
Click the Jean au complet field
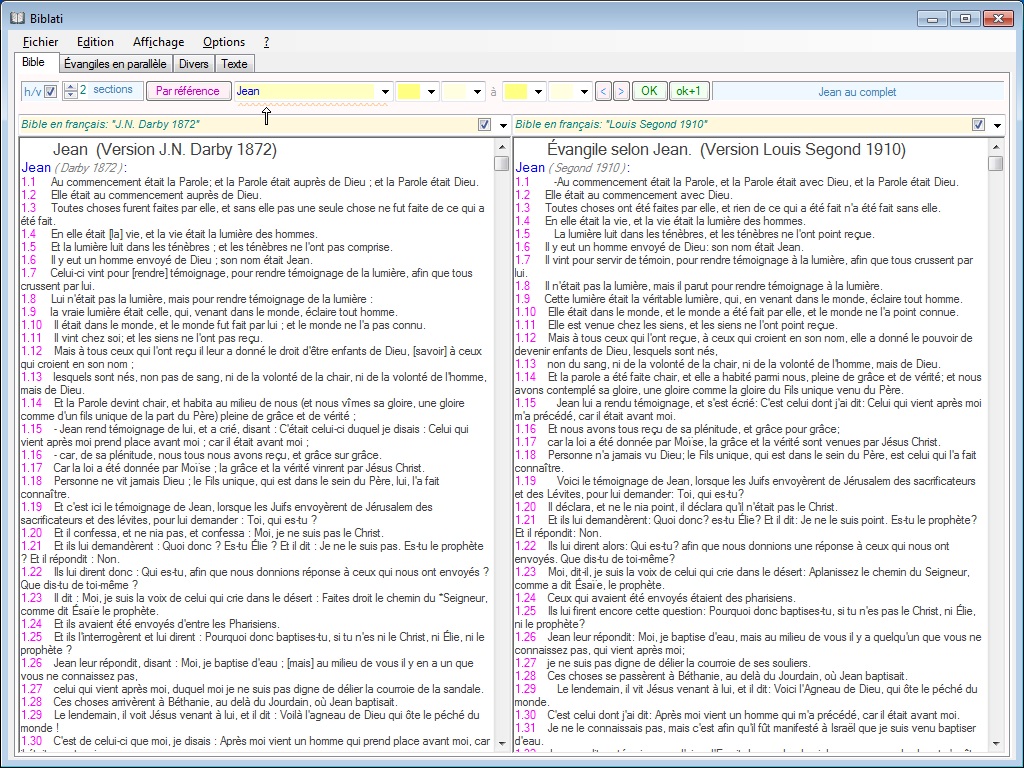coord(857,92)
